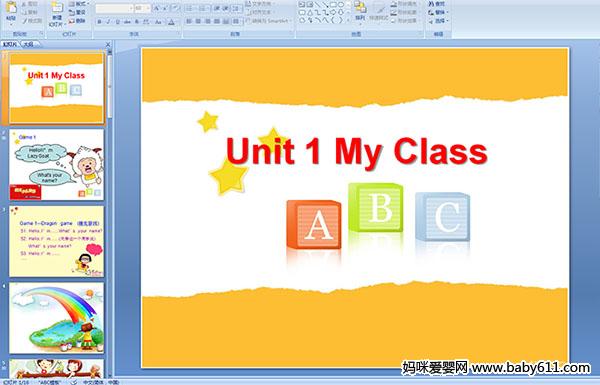Open Align Text menu in paragraph group

[x=261, y=12]
